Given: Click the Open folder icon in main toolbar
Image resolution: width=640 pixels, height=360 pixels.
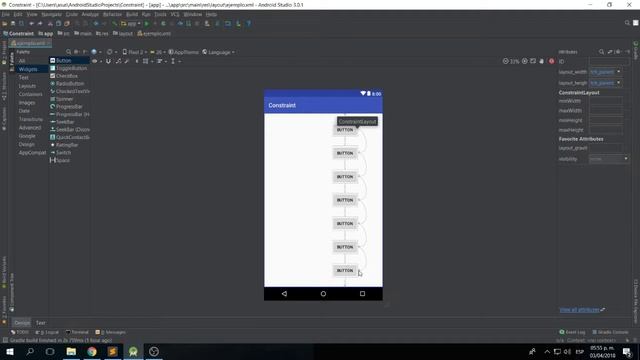Looking at the screenshot, I should click(x=4, y=24).
